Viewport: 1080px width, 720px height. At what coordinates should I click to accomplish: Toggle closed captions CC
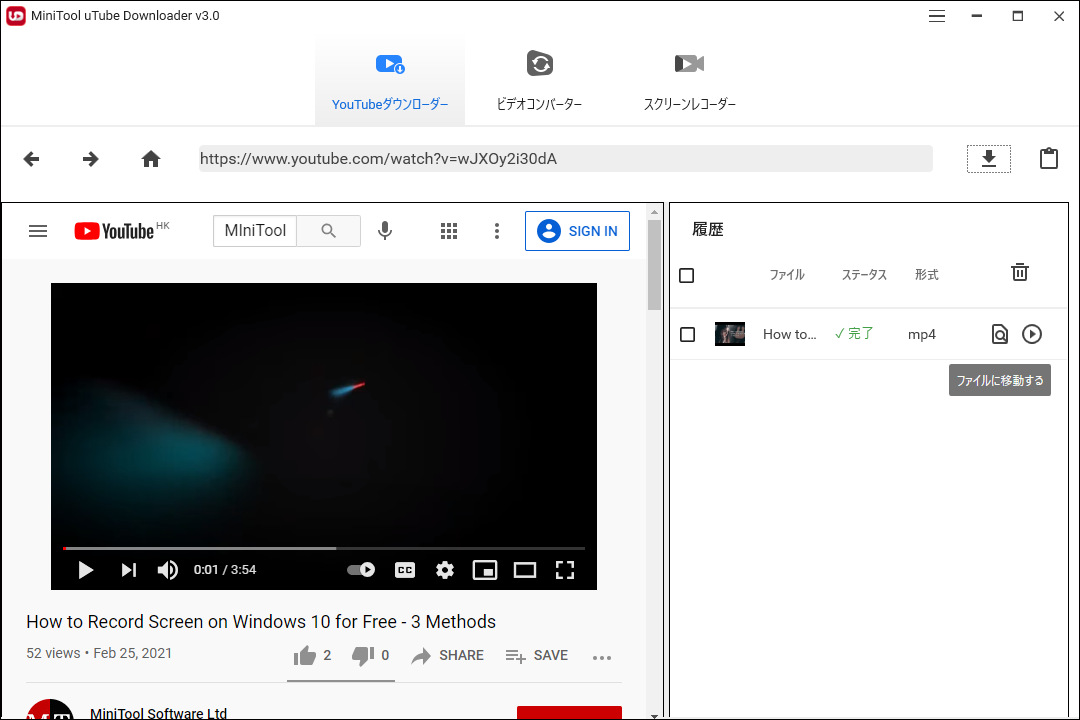pyautogui.click(x=405, y=570)
